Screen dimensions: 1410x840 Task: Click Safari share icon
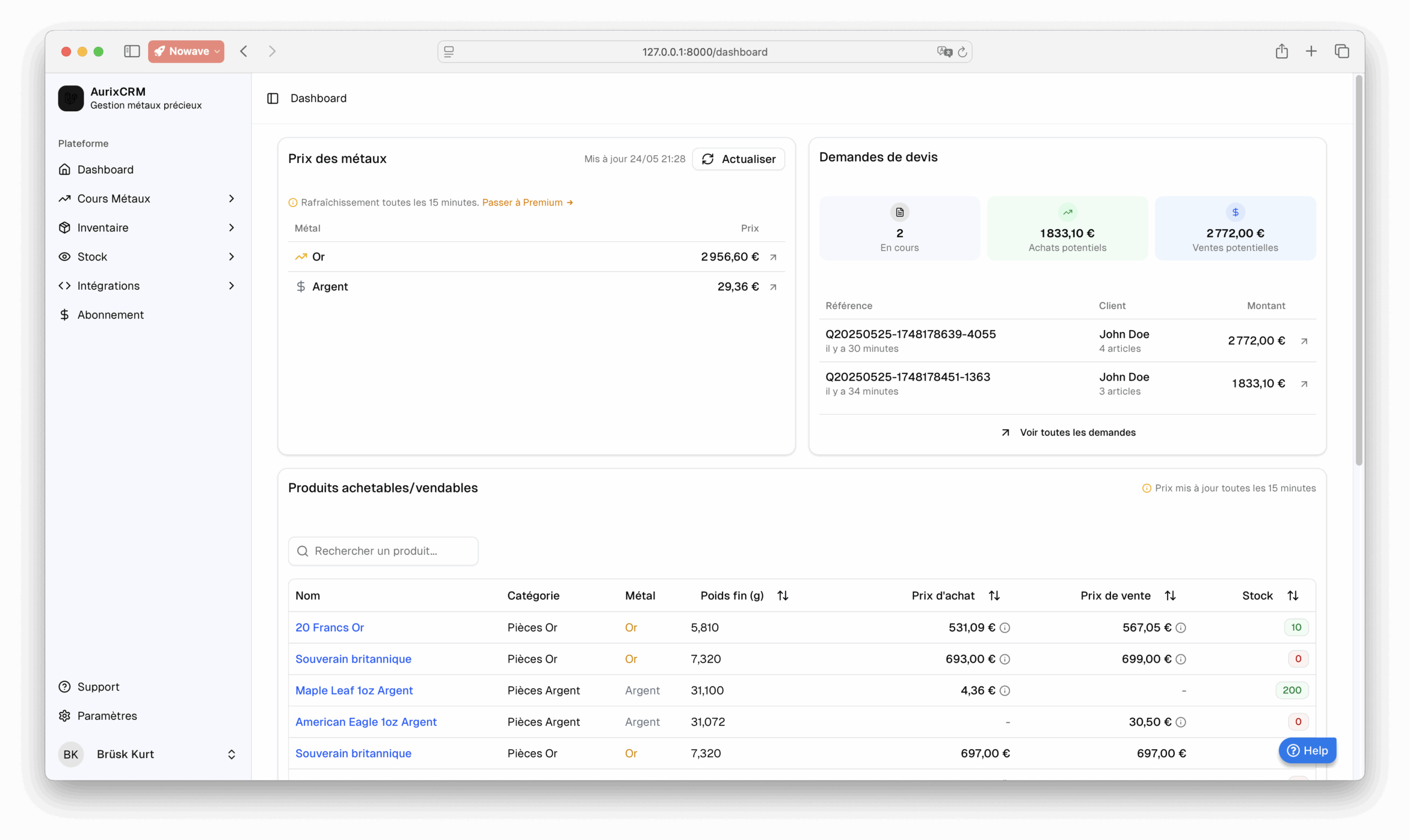click(x=1282, y=51)
